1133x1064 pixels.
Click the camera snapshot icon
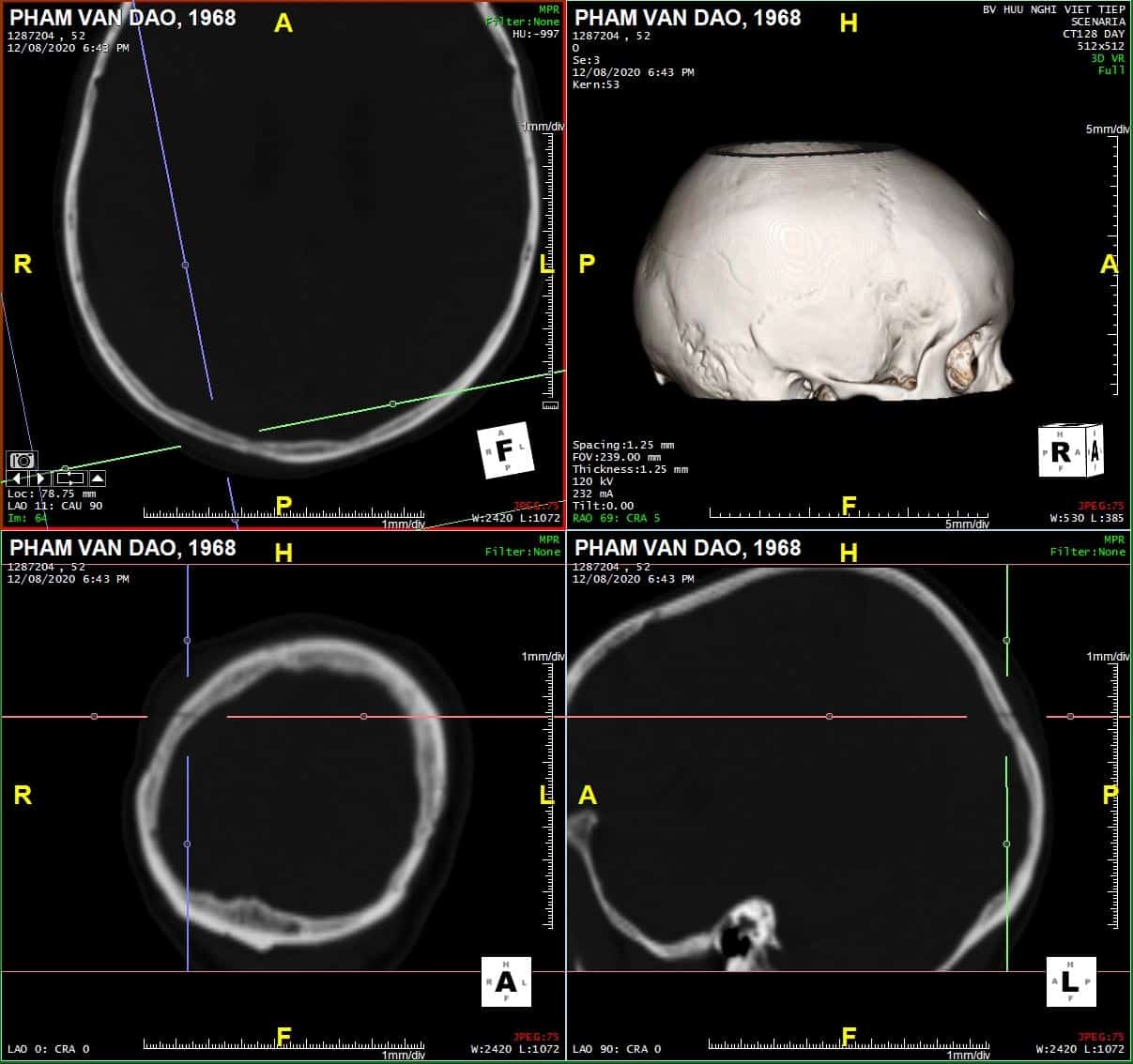pyautogui.click(x=22, y=460)
